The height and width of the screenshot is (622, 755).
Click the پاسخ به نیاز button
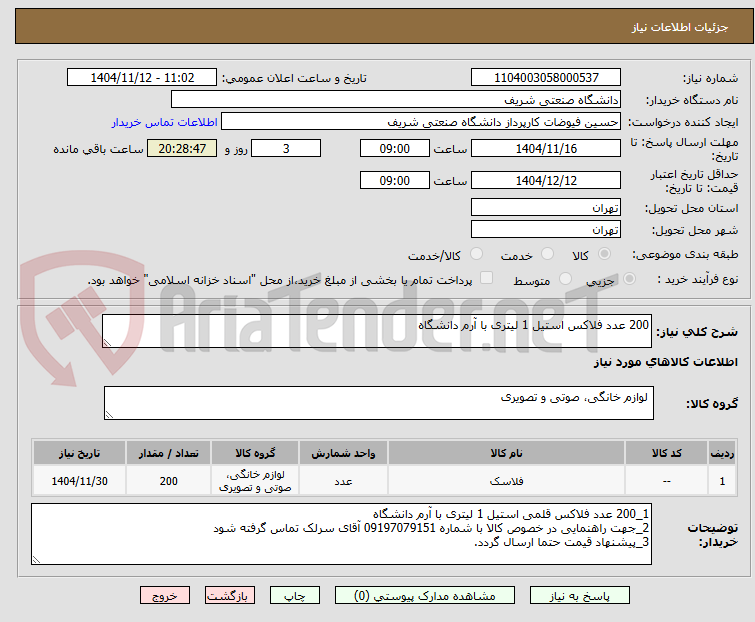coord(580,596)
